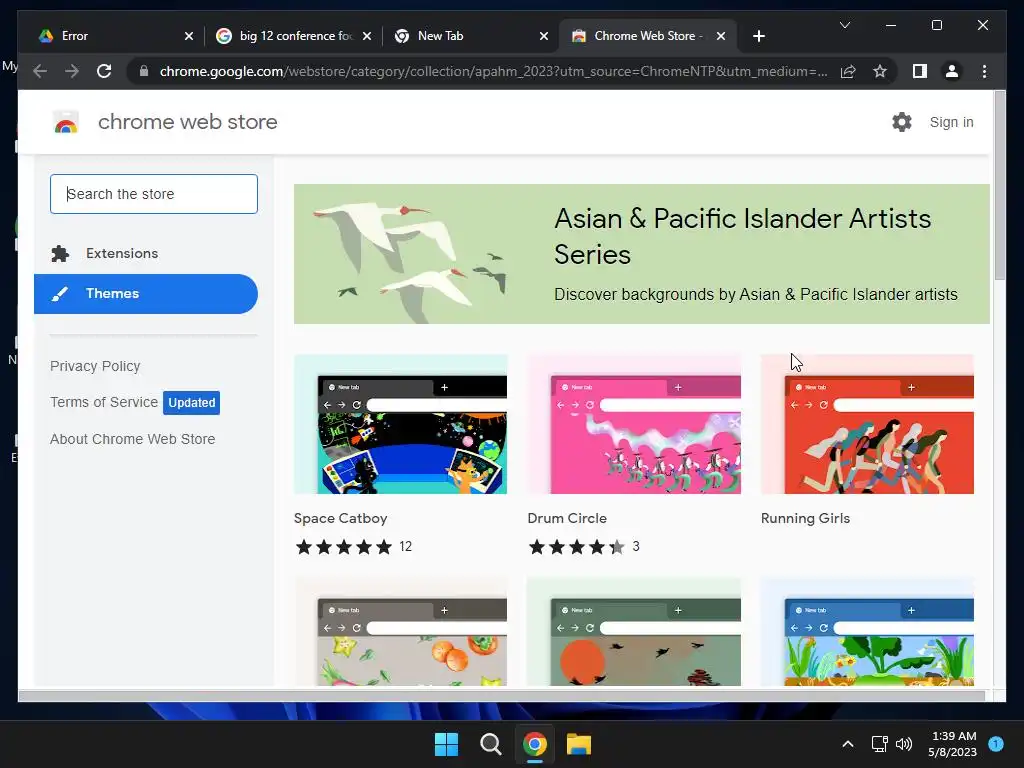Focus the Search the store field
This screenshot has width=1024, height=768.
coord(154,194)
